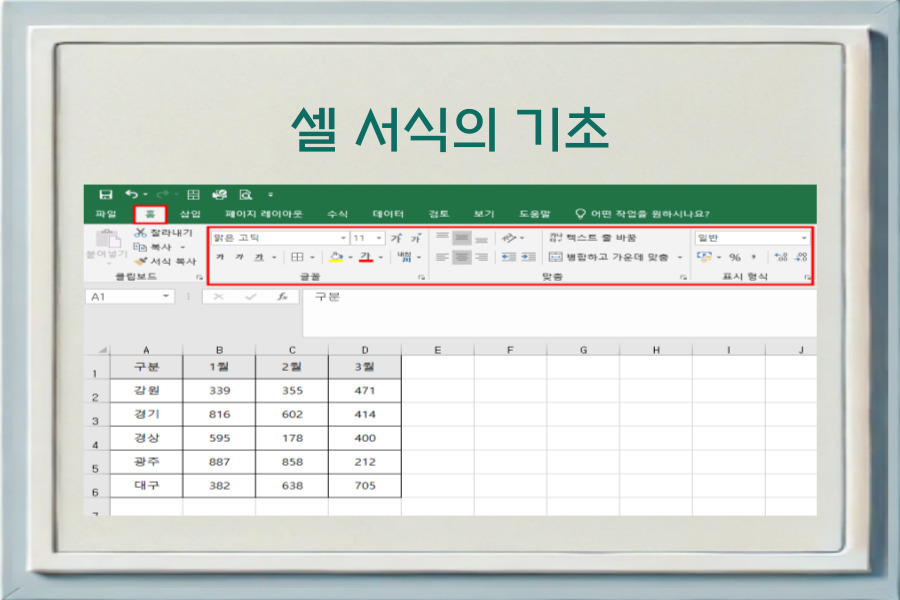Click the quick print icon in quick access toolbar
The image size is (900, 600).
tap(219, 195)
